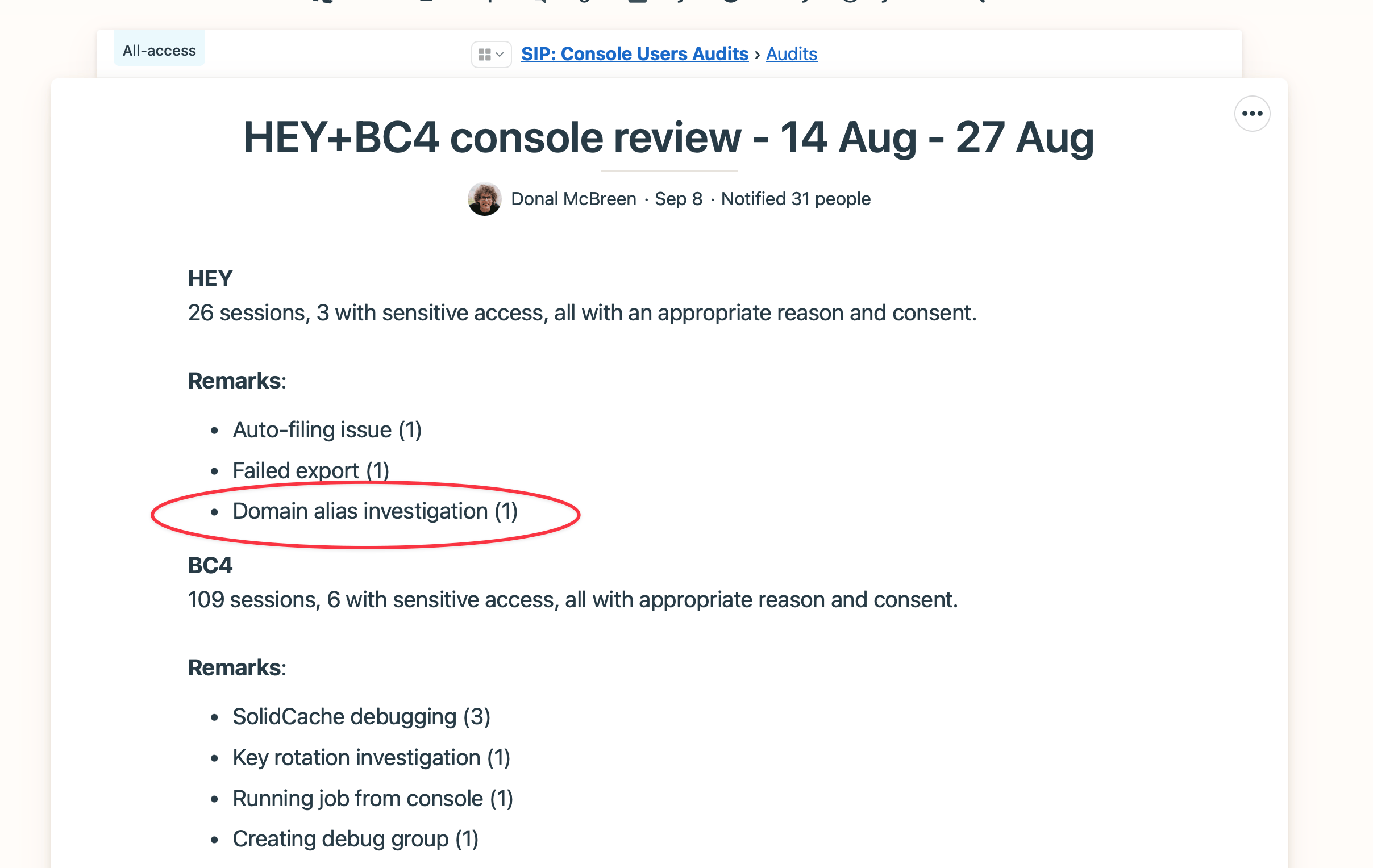
Task: Click the 109 sessions summary sentence
Action: pyautogui.click(x=572, y=599)
